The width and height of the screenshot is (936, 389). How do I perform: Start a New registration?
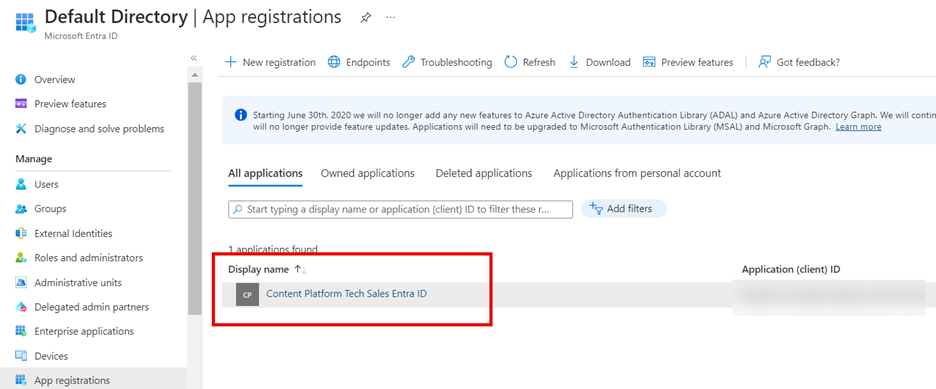pyautogui.click(x=270, y=62)
